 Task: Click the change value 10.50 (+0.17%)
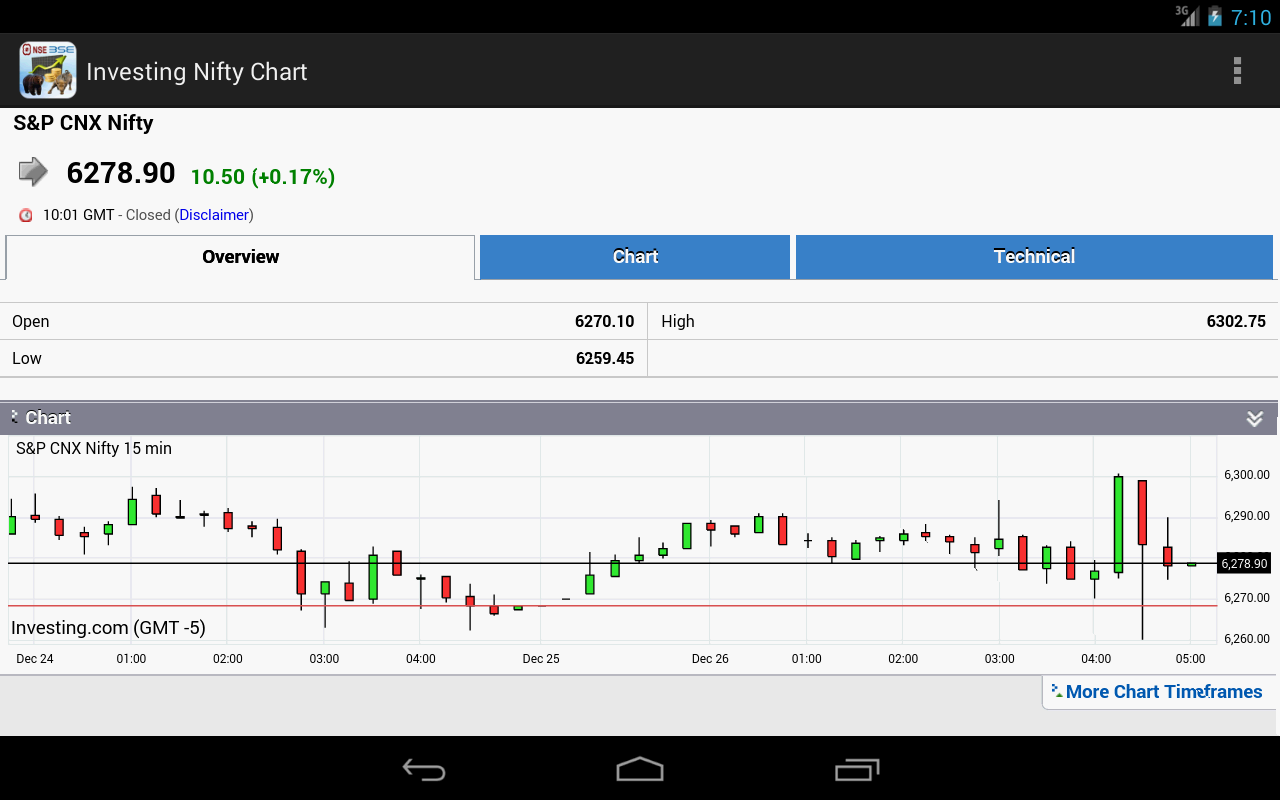click(x=263, y=177)
